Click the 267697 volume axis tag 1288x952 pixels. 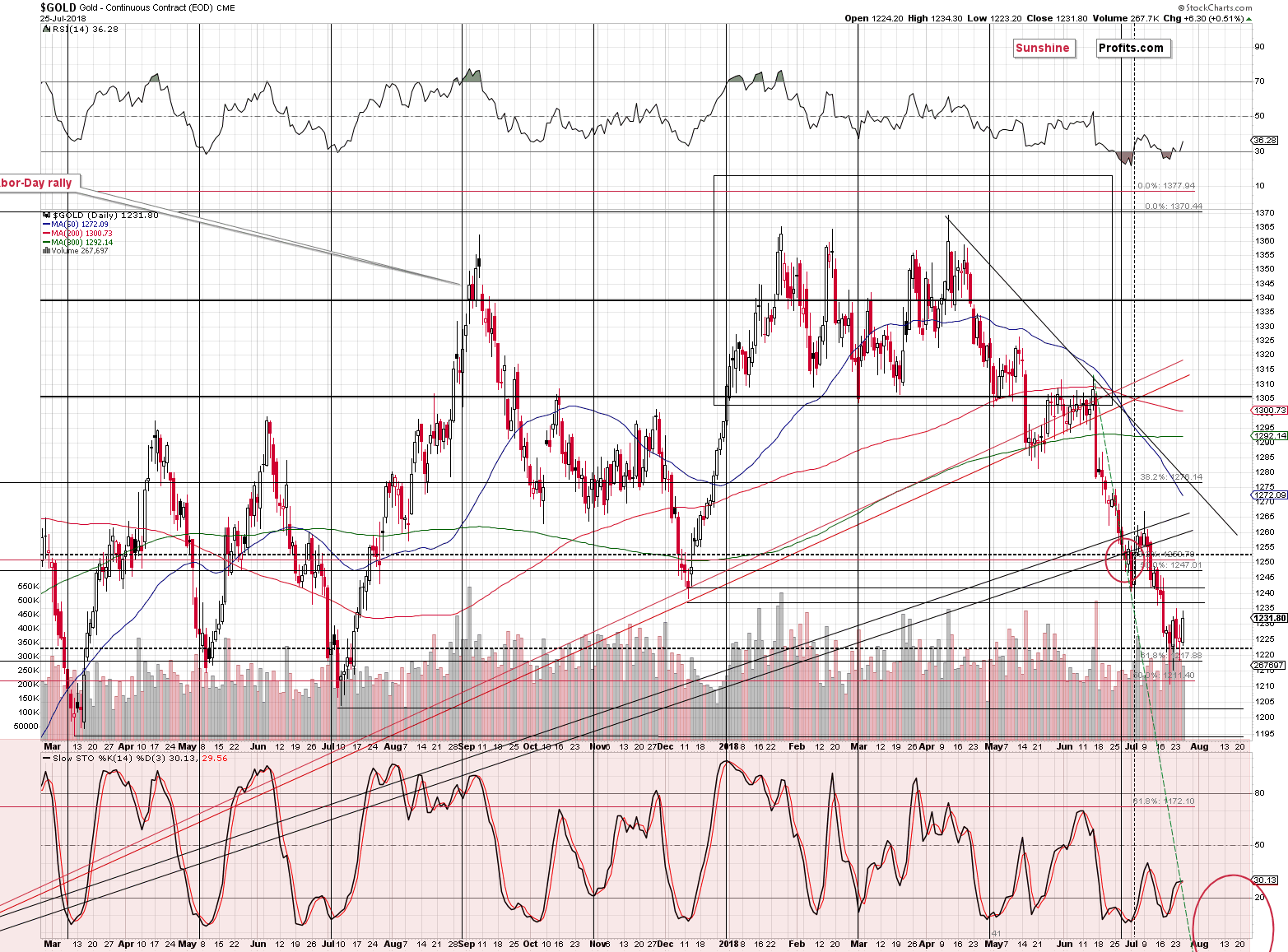pos(1268,665)
